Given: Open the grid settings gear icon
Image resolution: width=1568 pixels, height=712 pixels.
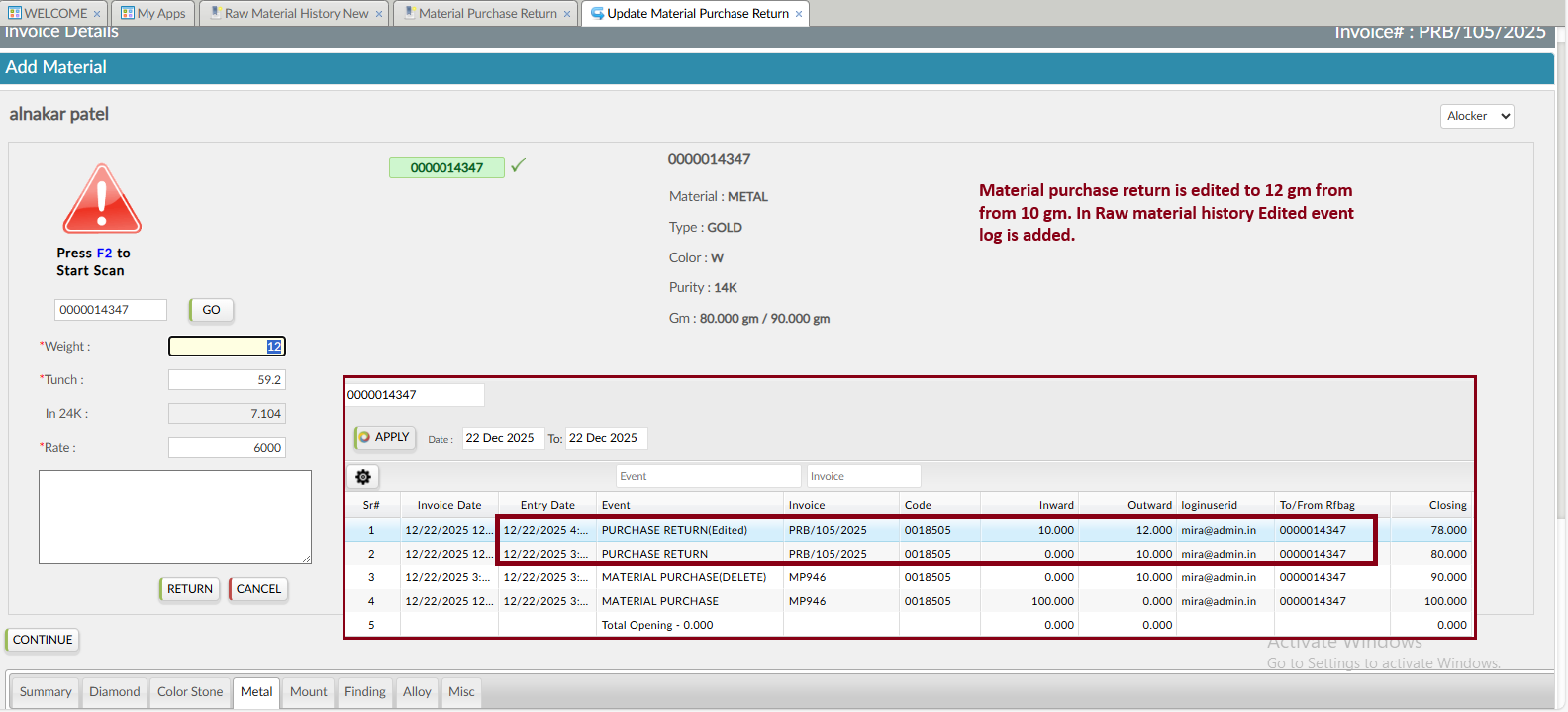Looking at the screenshot, I should tap(363, 477).
